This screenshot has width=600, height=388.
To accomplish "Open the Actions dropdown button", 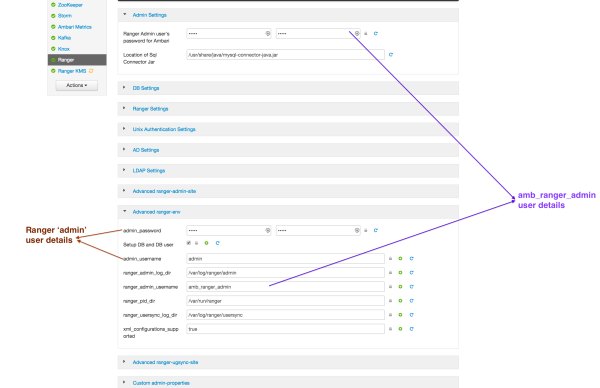I will coord(77,85).
